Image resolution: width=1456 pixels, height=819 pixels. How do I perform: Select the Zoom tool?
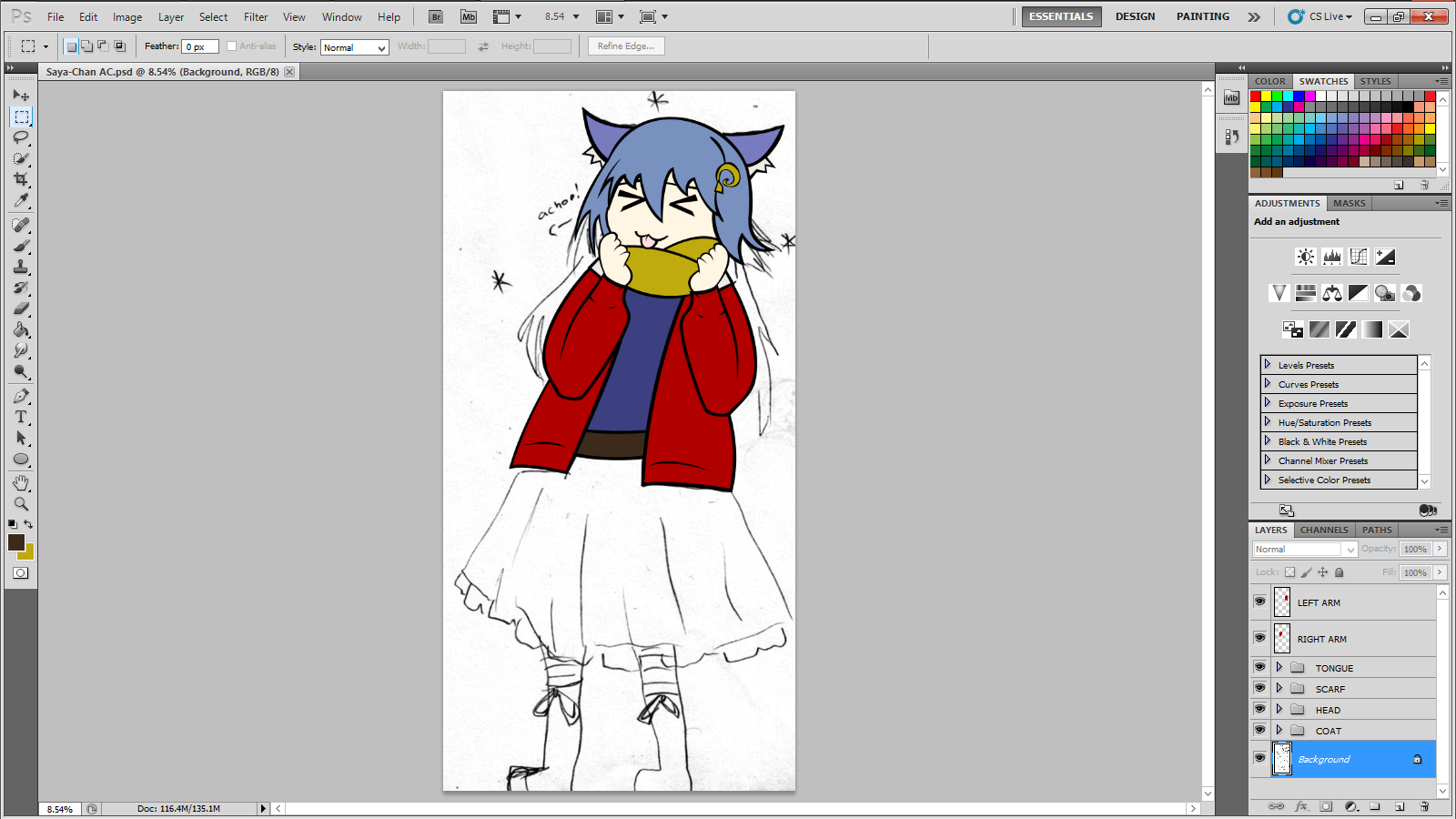pyautogui.click(x=21, y=503)
